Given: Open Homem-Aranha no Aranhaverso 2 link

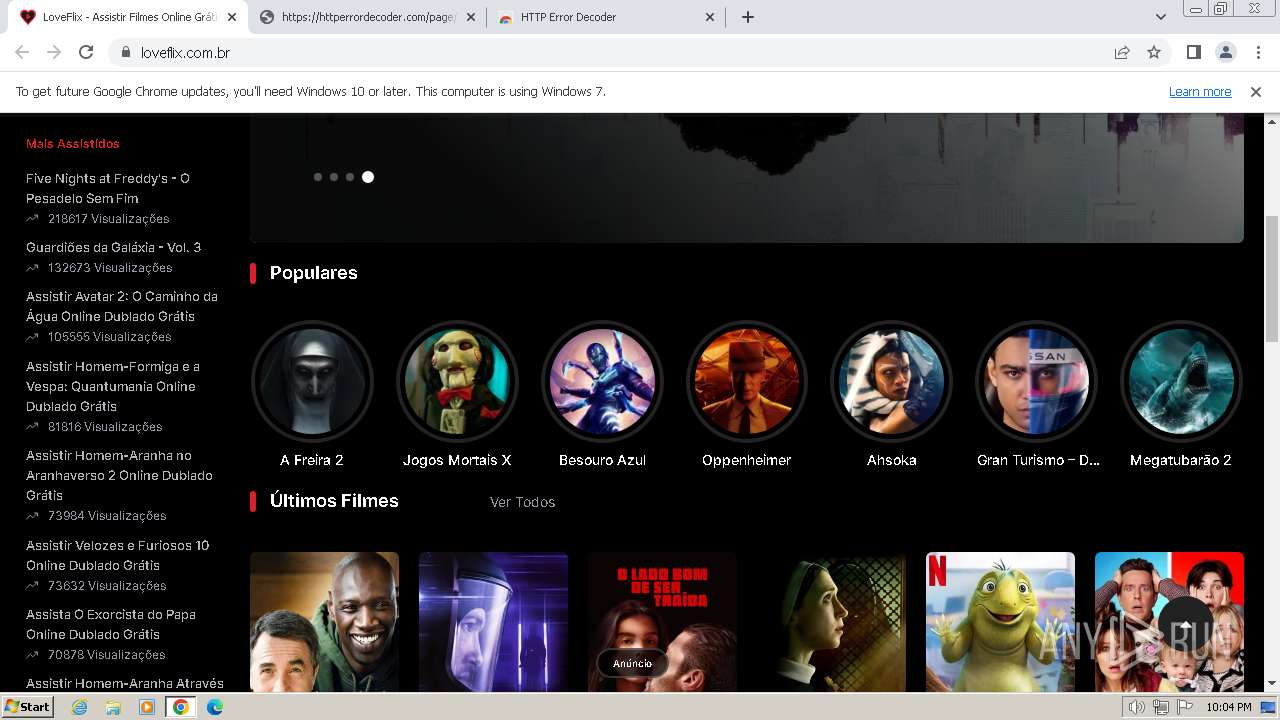Looking at the screenshot, I should pyautogui.click(x=119, y=475).
